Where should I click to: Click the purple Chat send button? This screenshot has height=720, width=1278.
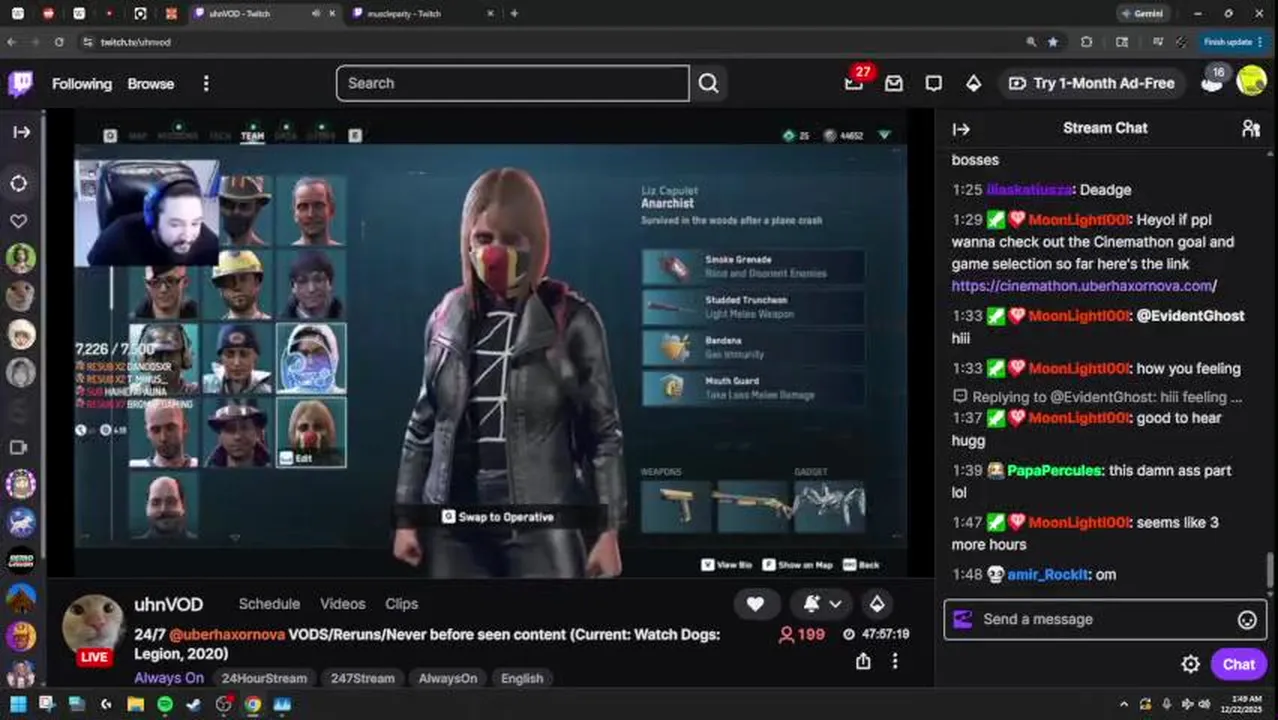point(1238,664)
